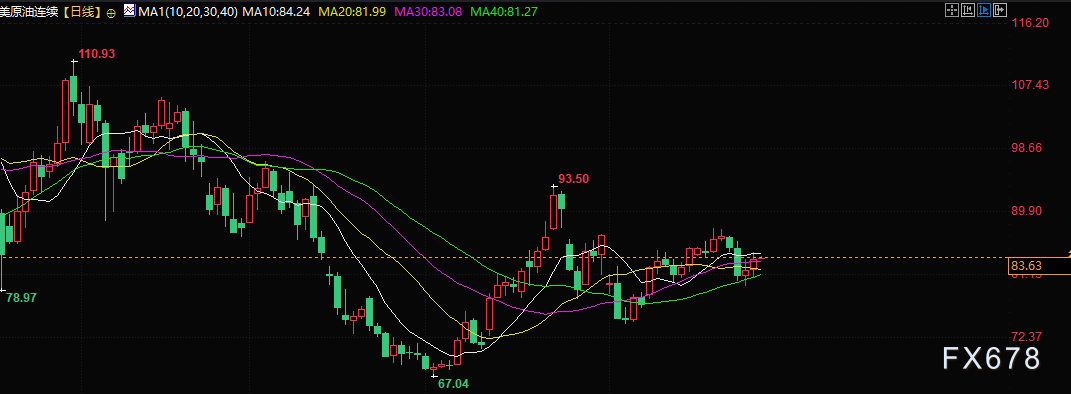This screenshot has height=394, width=1071.
Task: Click the 67.04 low price label
Action: point(453,384)
